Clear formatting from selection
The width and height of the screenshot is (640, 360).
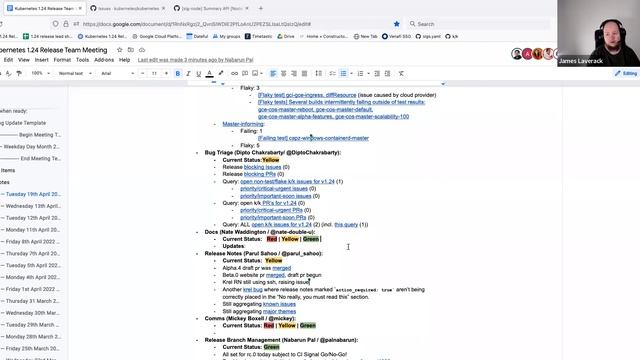tap(401, 73)
